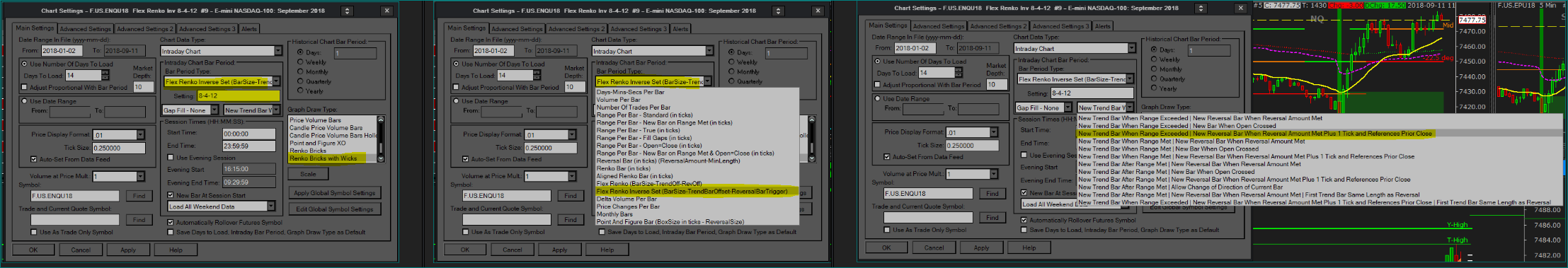Click Help in the right window
This screenshot has width=1568, height=268.
pyautogui.click(x=1029, y=247)
